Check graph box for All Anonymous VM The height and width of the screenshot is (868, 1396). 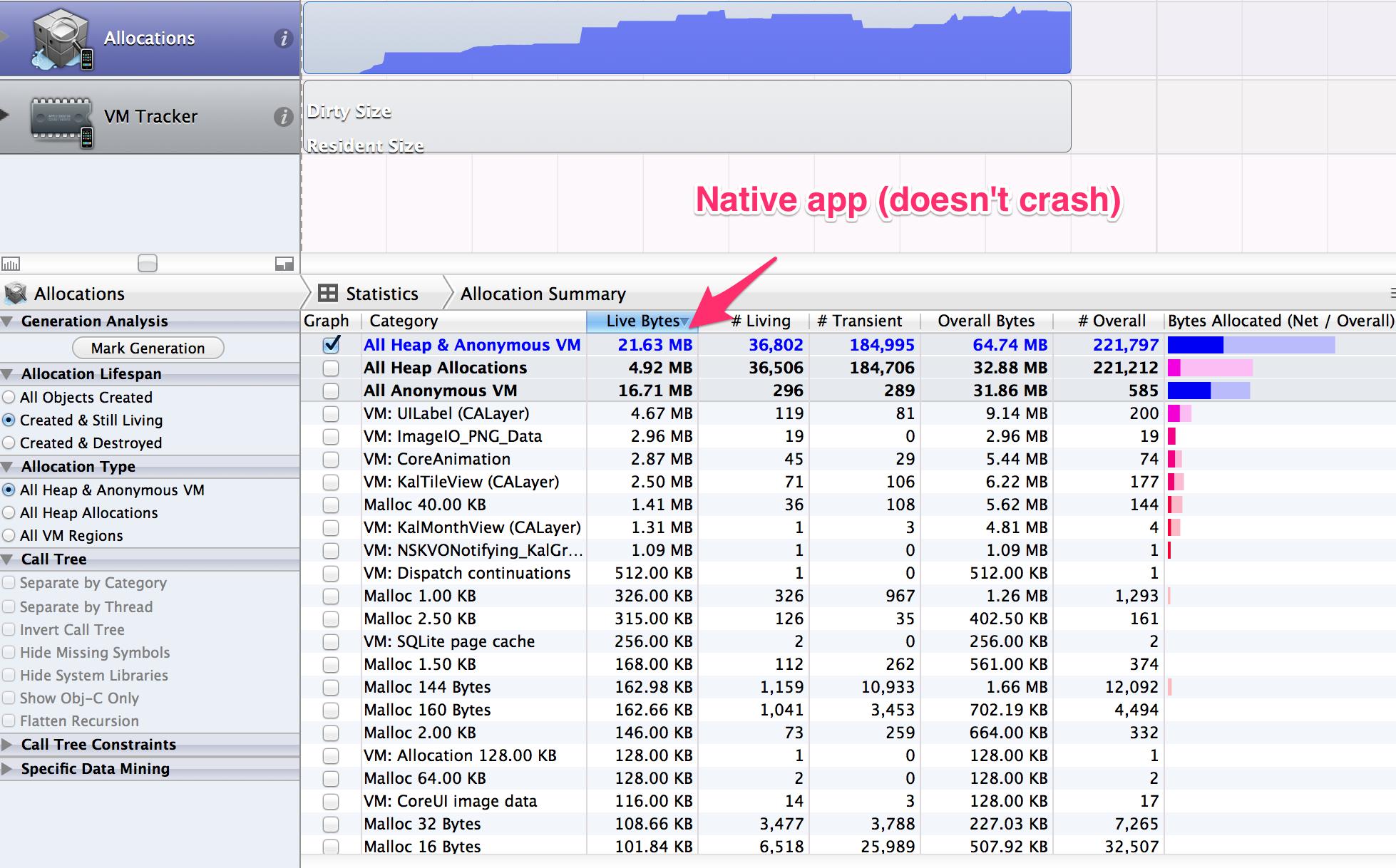click(x=331, y=391)
